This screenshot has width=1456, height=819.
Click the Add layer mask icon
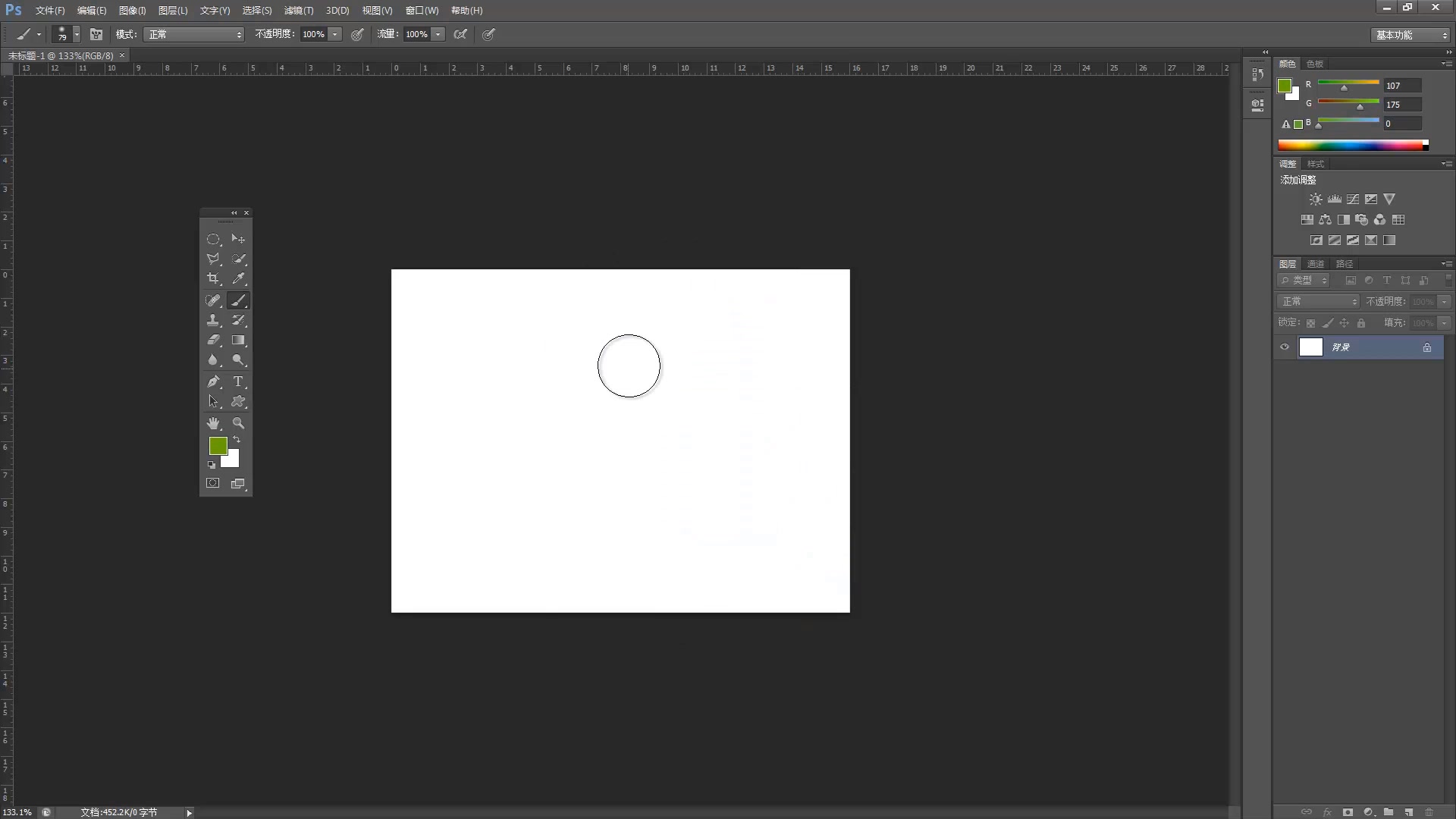pos(1349,812)
